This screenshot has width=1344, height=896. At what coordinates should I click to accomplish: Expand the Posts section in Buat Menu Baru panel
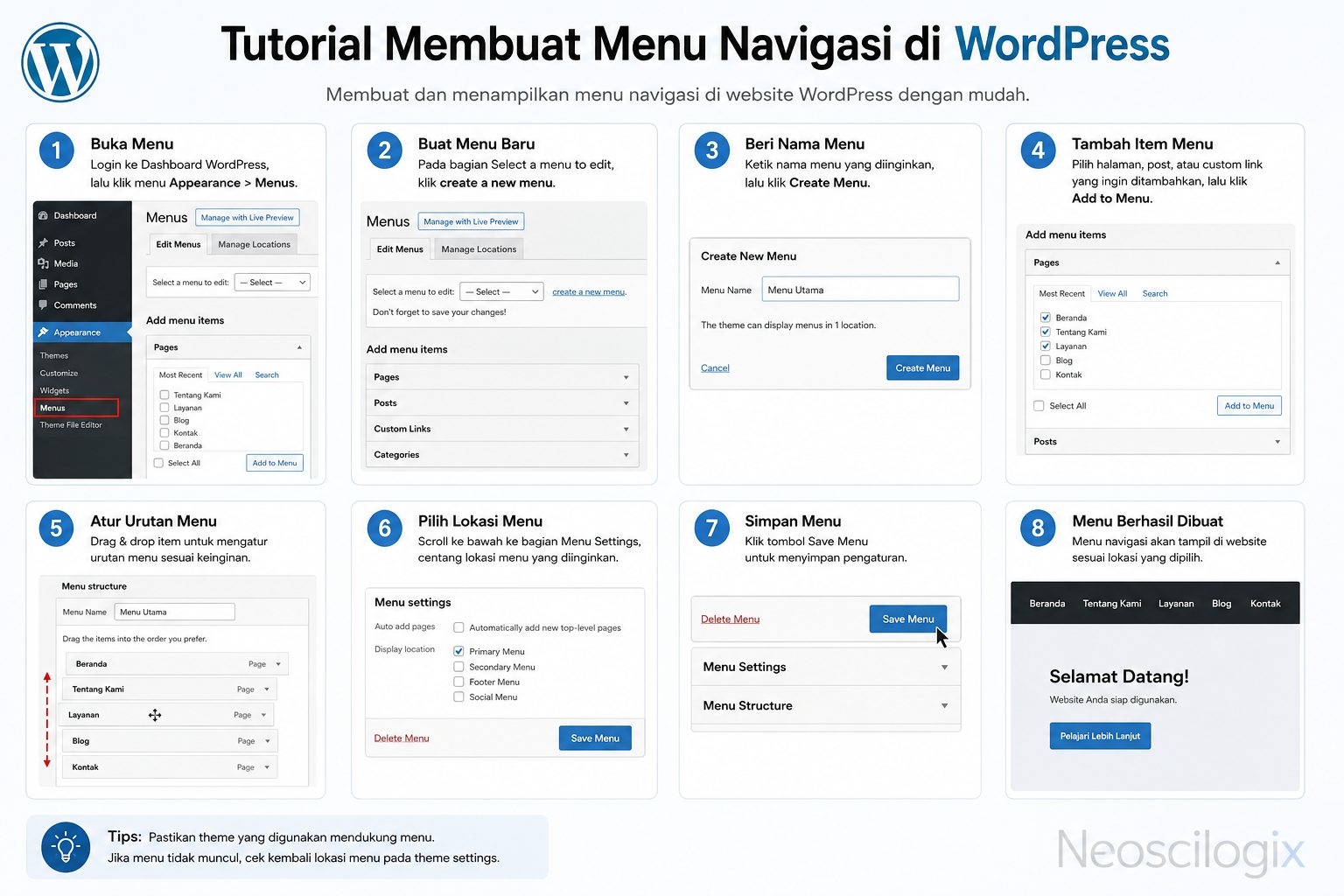[501, 403]
